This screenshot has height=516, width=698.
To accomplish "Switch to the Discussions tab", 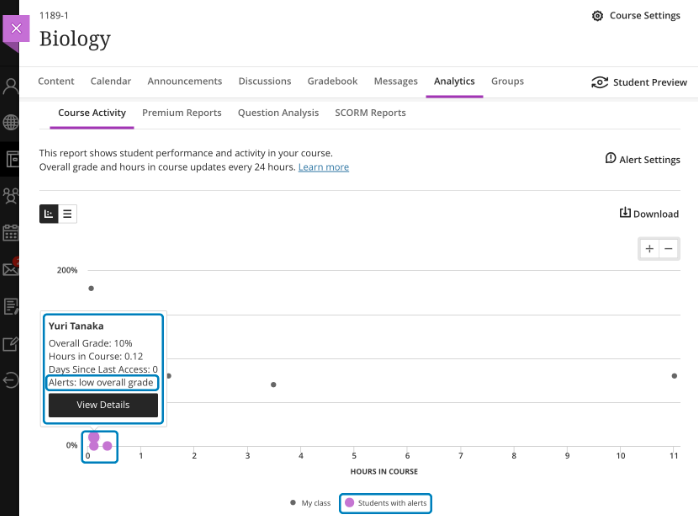I will 265,81.
